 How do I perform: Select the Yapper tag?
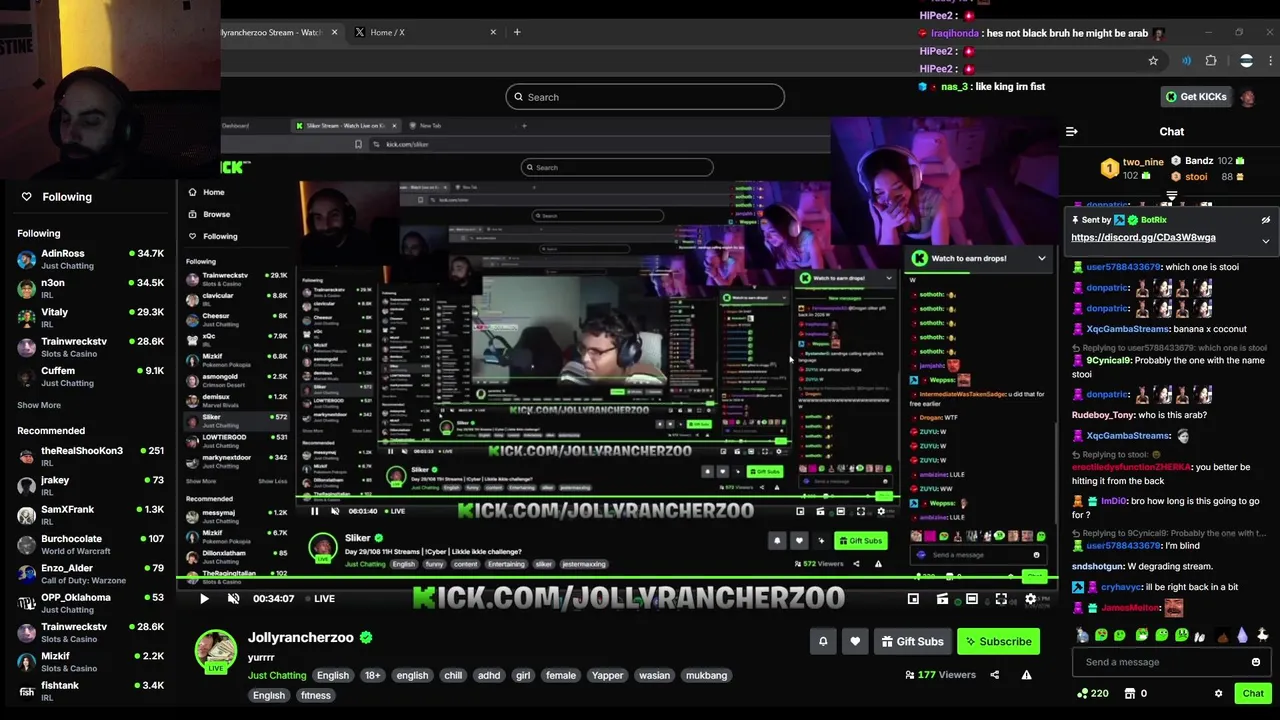point(607,675)
